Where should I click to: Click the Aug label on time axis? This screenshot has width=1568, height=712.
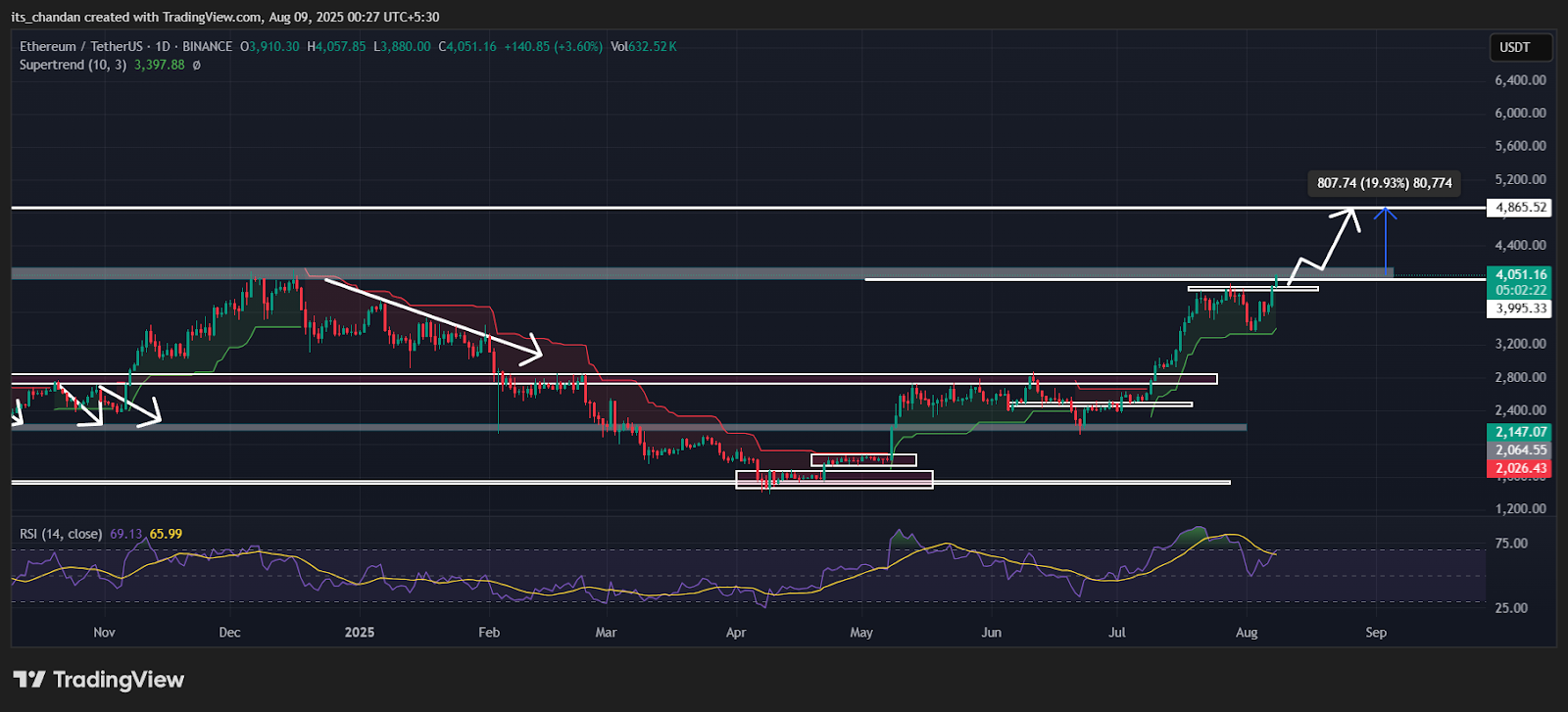[1247, 633]
